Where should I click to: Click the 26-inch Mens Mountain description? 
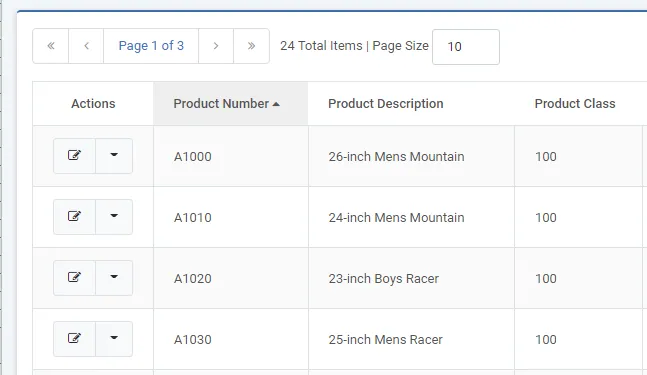coord(396,157)
